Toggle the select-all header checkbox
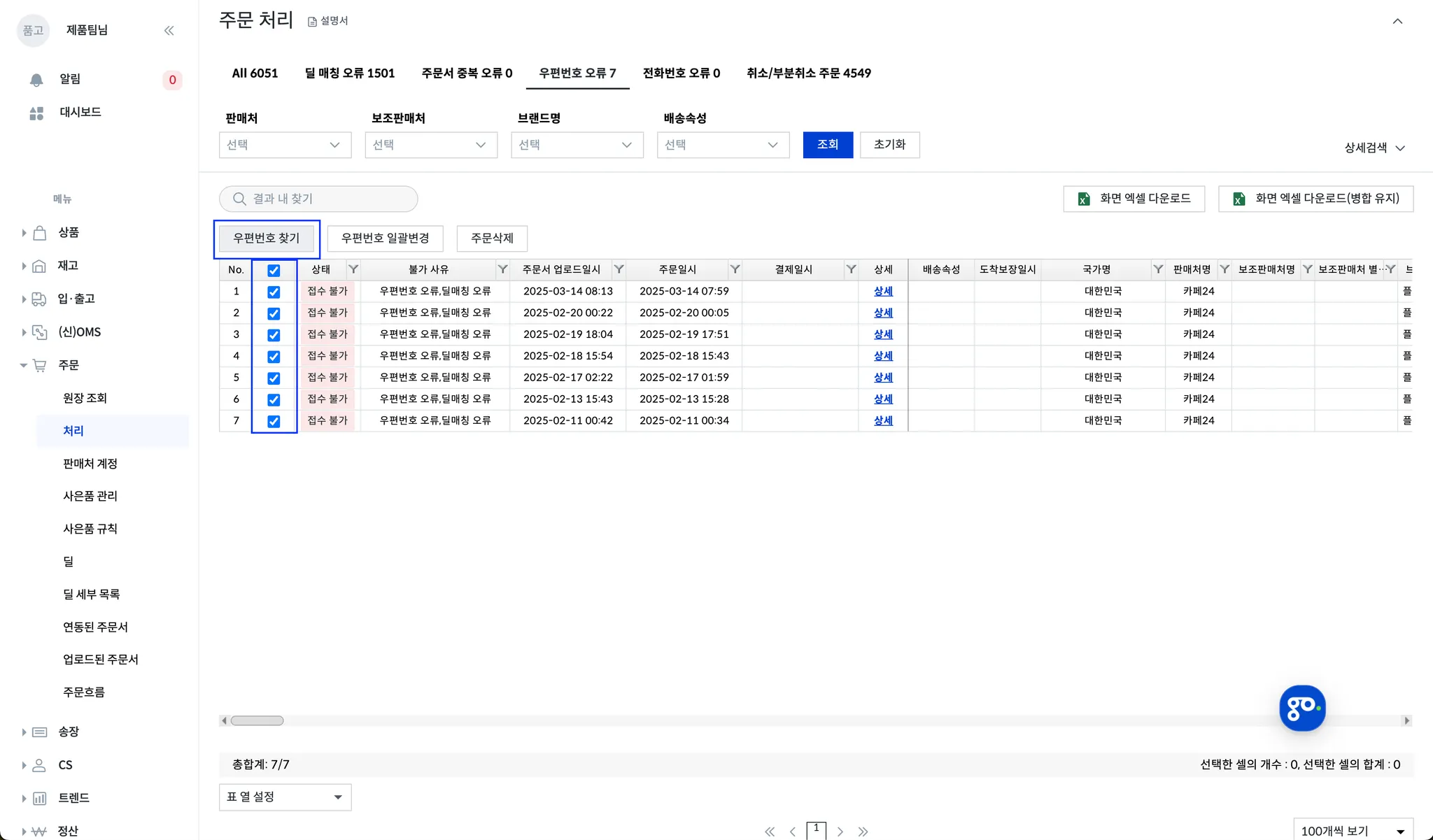This screenshot has height=840, width=1433. point(274,270)
